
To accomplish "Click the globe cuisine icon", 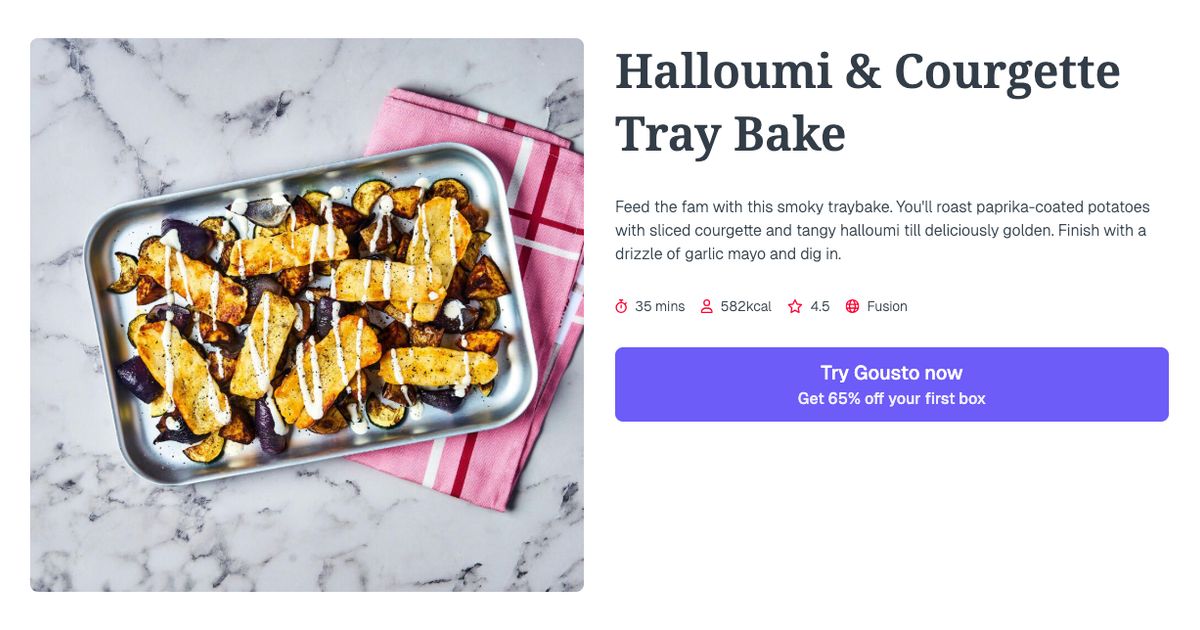I will [854, 306].
